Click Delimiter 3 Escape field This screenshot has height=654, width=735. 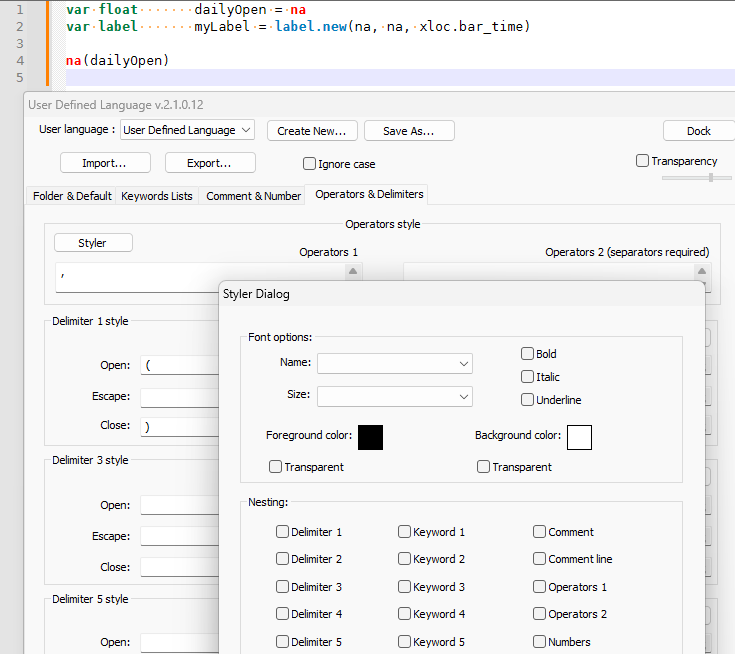(180, 536)
